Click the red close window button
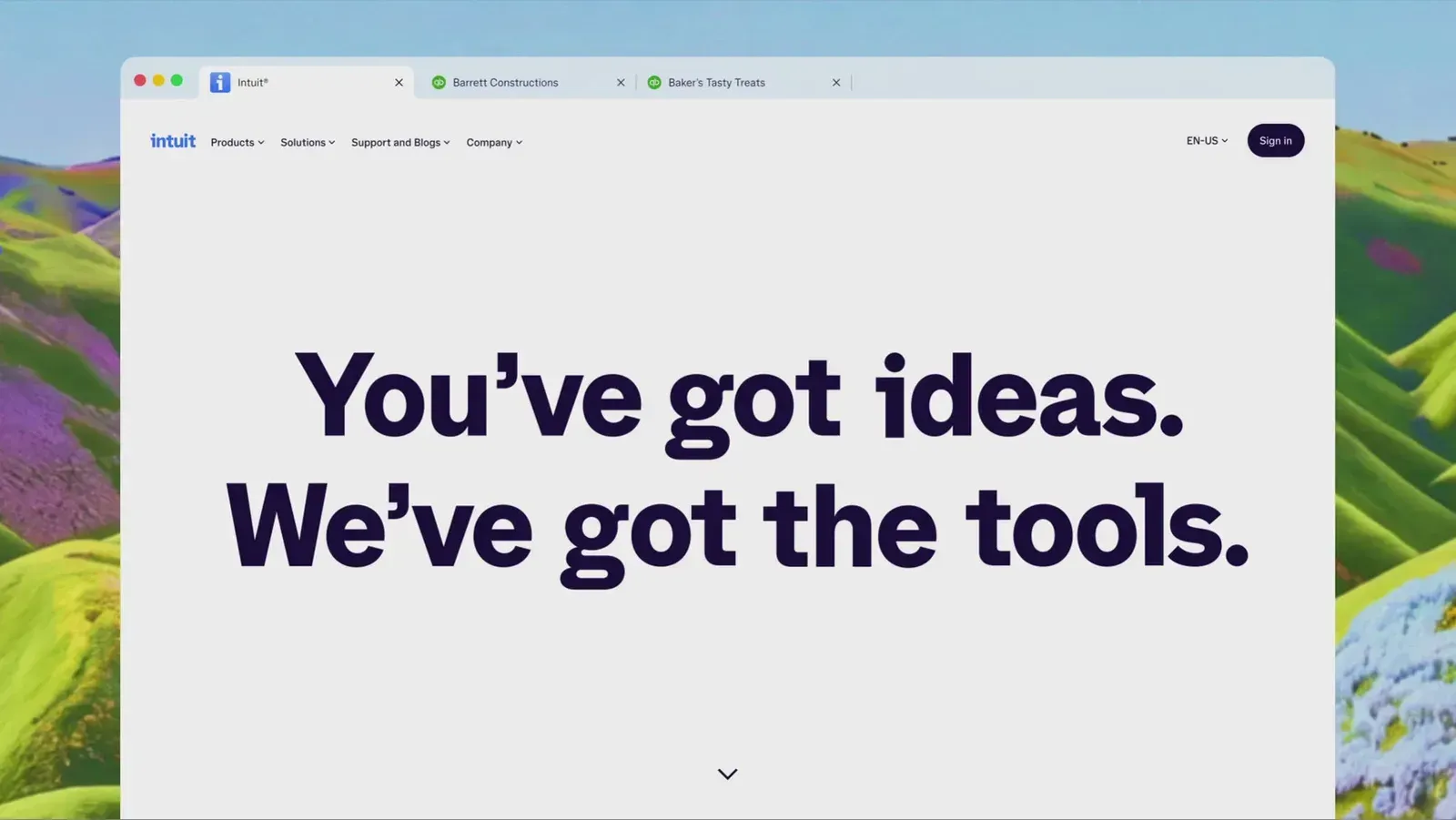 coord(140,80)
